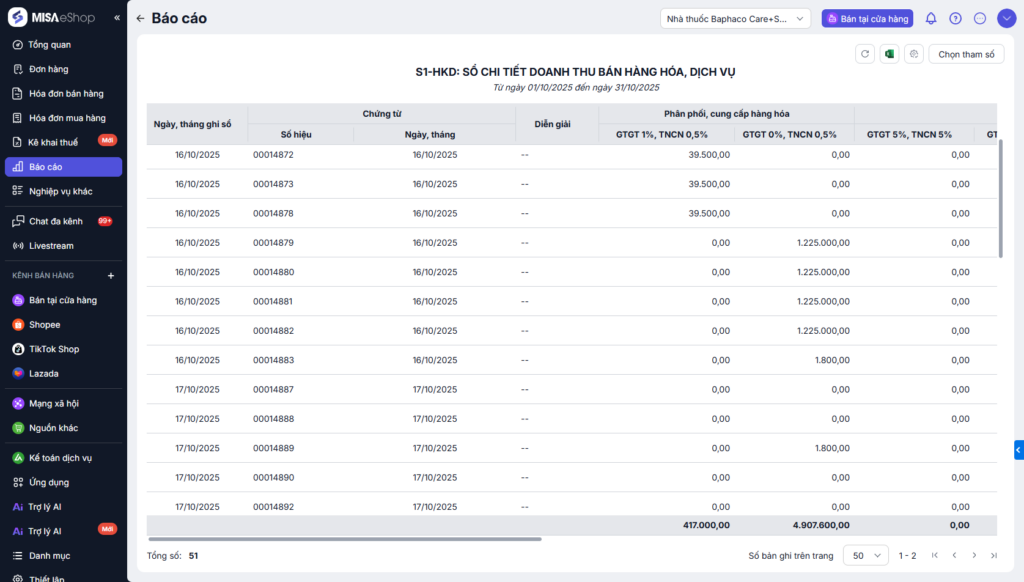Screen dimensions: 1024x582
Task: Open the more options ellipsis icon
Action: (980, 18)
